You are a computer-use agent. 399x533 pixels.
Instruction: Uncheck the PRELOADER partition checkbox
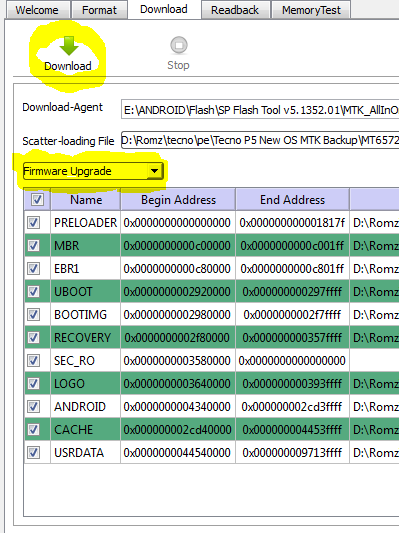(34, 223)
